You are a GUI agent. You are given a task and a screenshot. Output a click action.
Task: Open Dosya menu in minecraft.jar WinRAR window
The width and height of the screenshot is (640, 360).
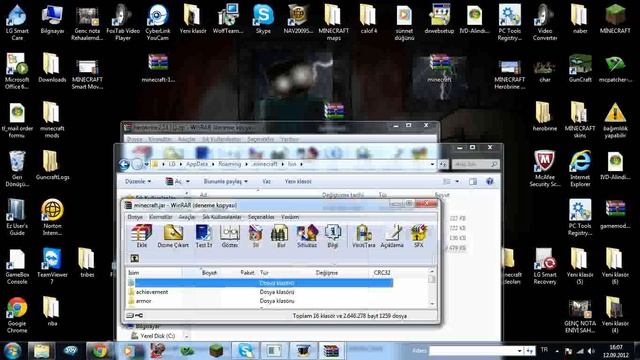(135, 217)
